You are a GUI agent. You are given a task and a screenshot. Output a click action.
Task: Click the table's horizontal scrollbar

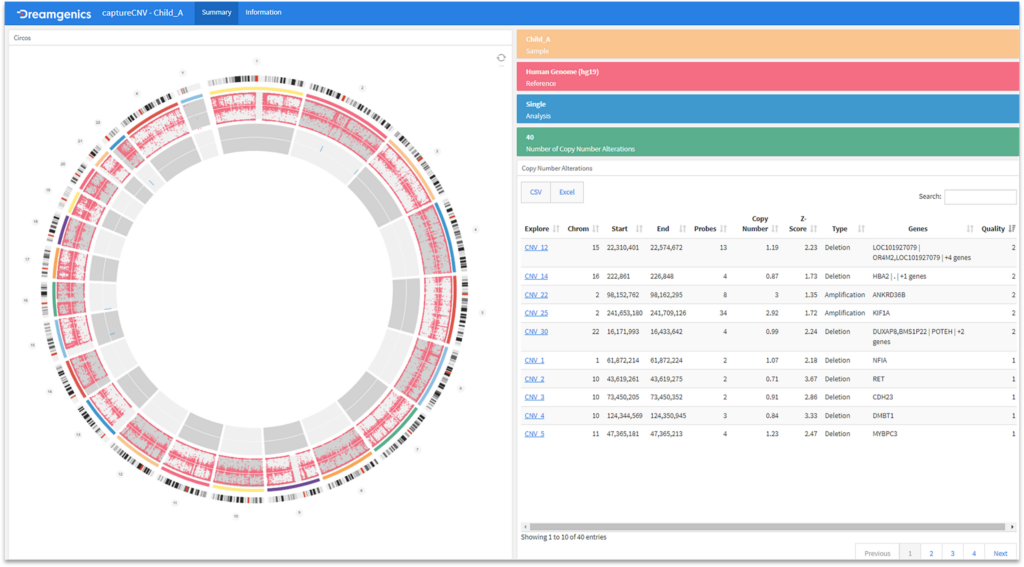pos(767,526)
